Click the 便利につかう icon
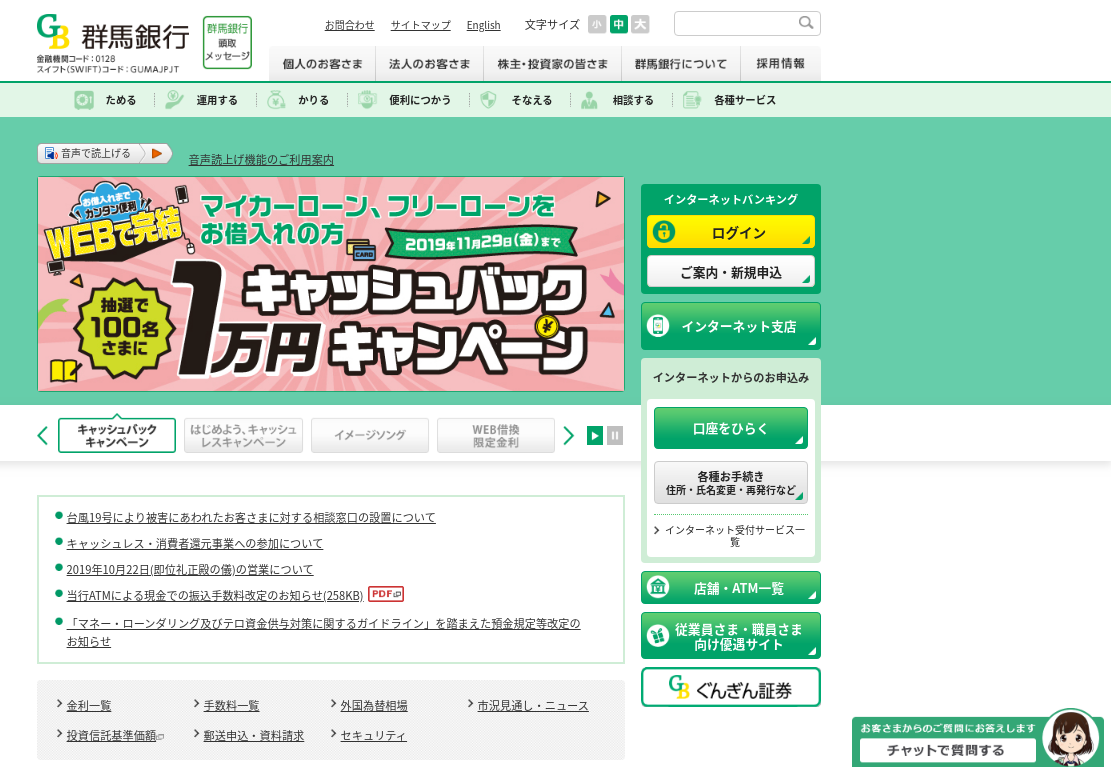This screenshot has width=1111, height=767. 367,100
